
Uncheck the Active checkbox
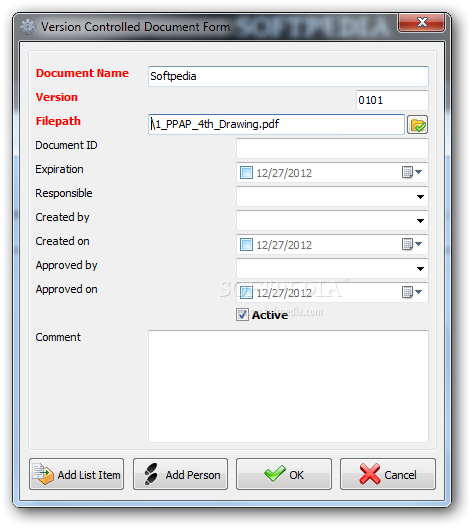tap(242, 315)
